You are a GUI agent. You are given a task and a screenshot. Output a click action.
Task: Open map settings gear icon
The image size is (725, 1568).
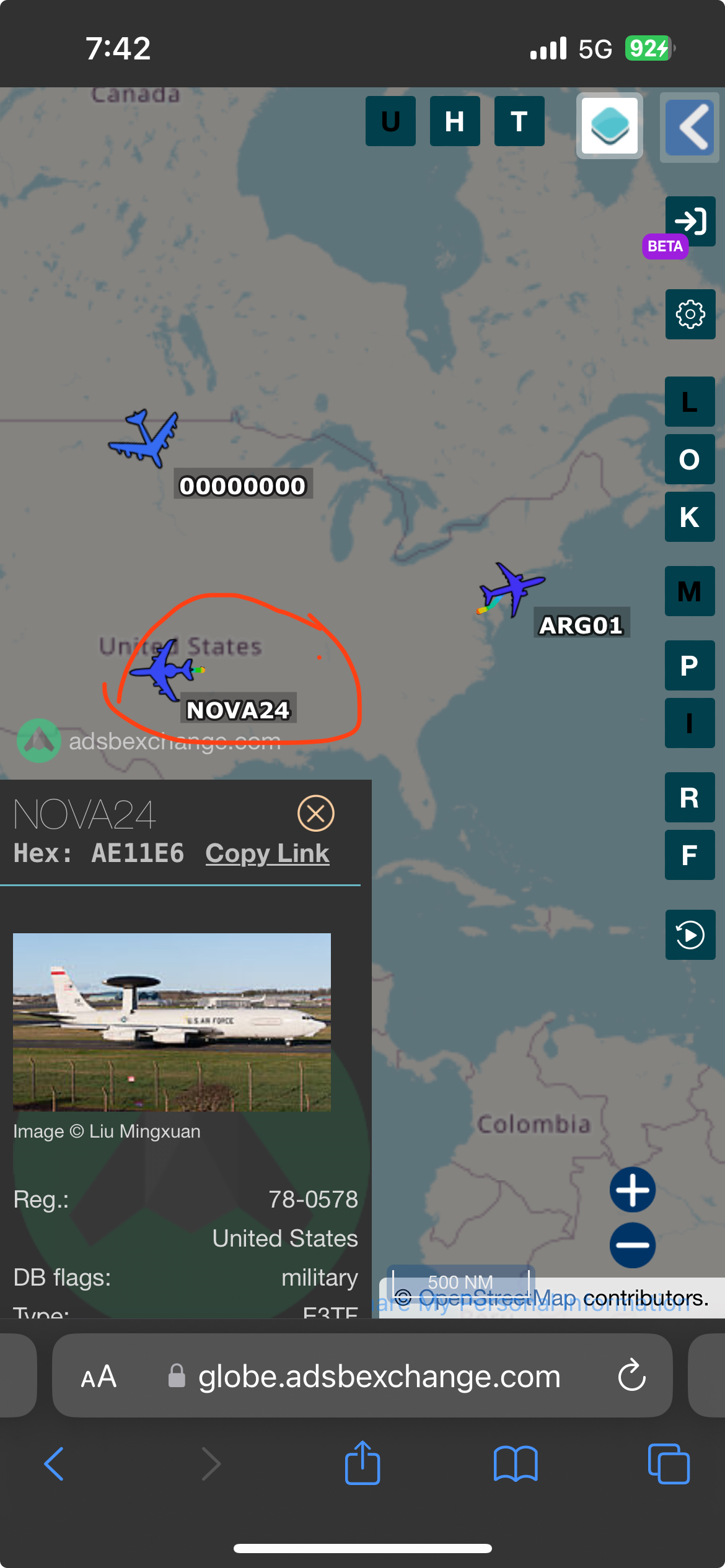[690, 315]
